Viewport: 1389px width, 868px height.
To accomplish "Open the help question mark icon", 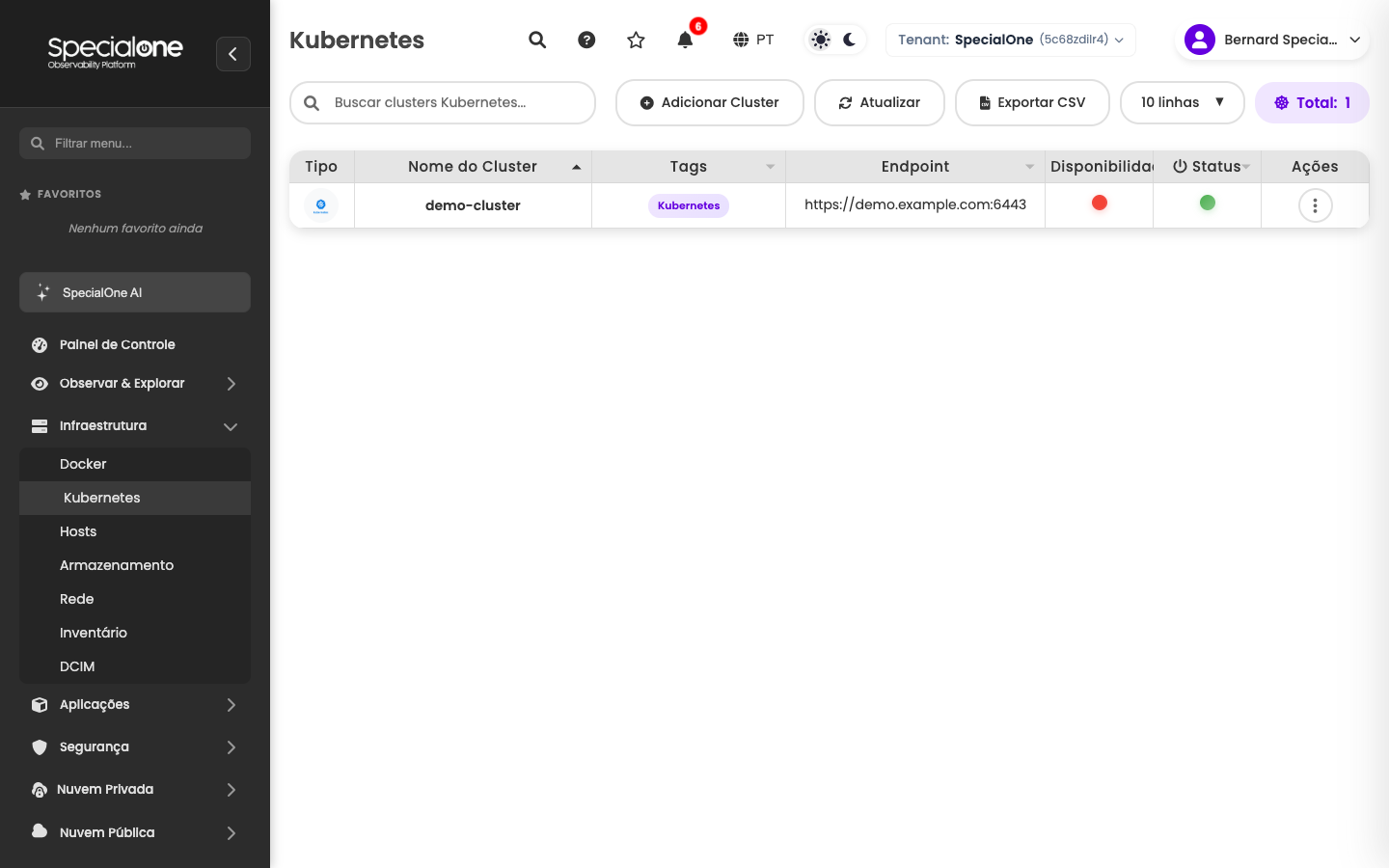I will coord(586,40).
